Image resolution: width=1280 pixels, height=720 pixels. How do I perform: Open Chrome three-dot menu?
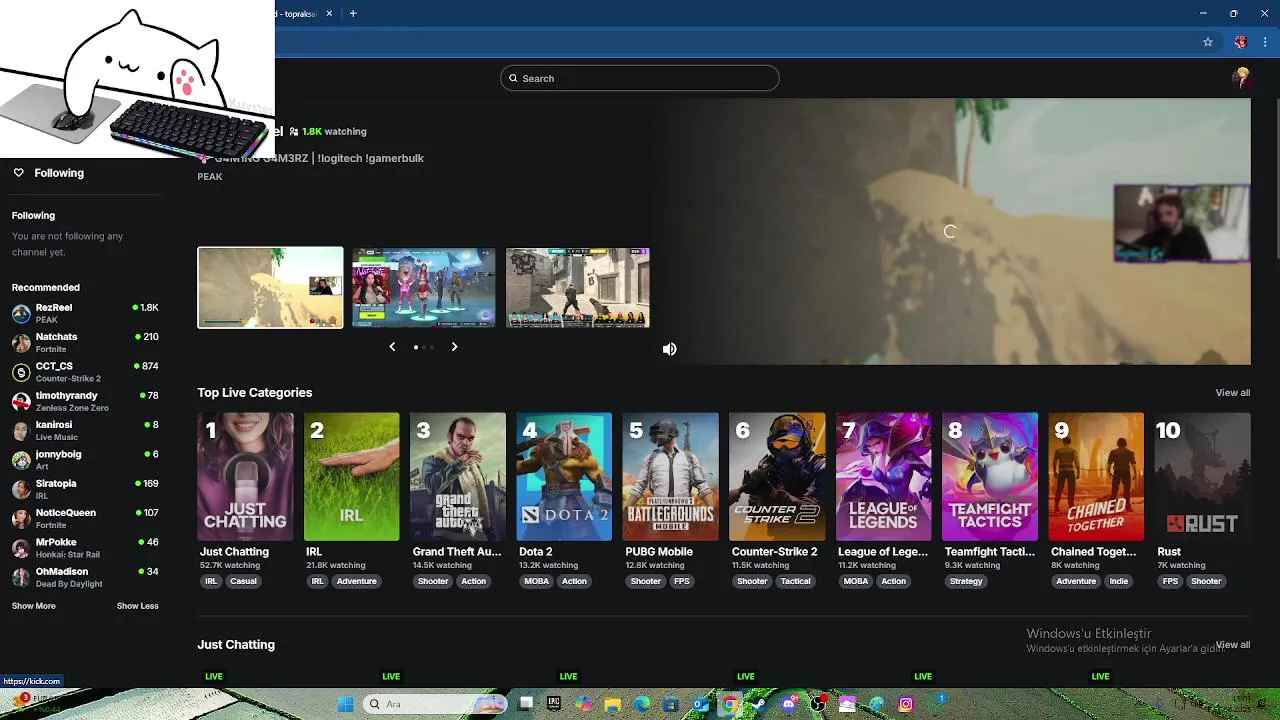click(x=1265, y=42)
